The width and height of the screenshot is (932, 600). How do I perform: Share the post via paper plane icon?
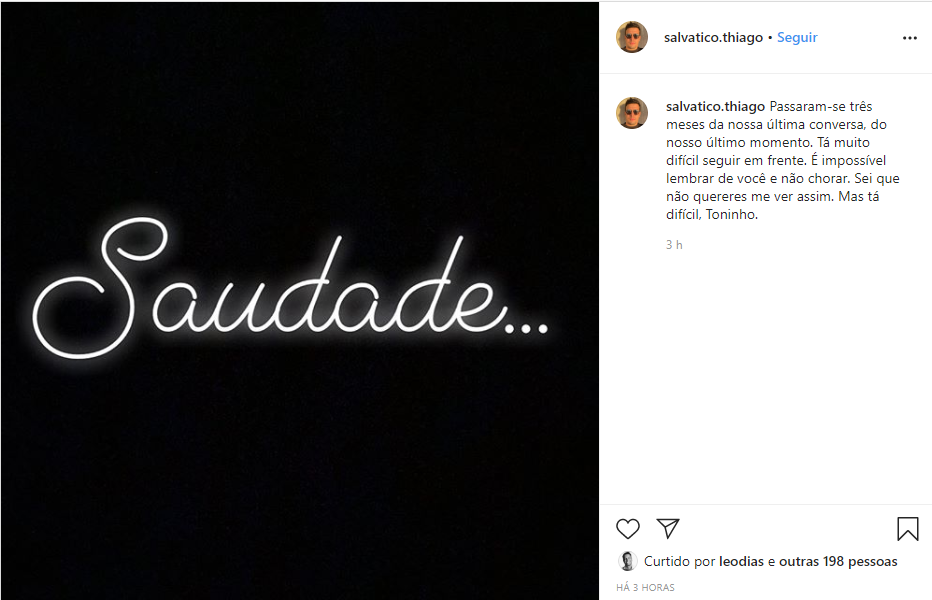coord(668,528)
